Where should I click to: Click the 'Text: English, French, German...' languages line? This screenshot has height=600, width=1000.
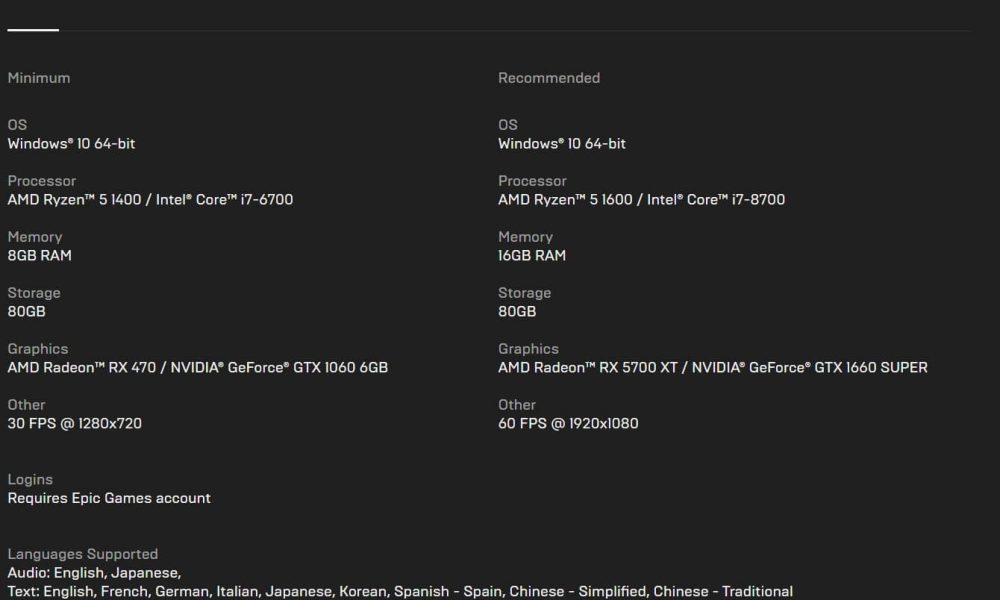click(x=401, y=591)
